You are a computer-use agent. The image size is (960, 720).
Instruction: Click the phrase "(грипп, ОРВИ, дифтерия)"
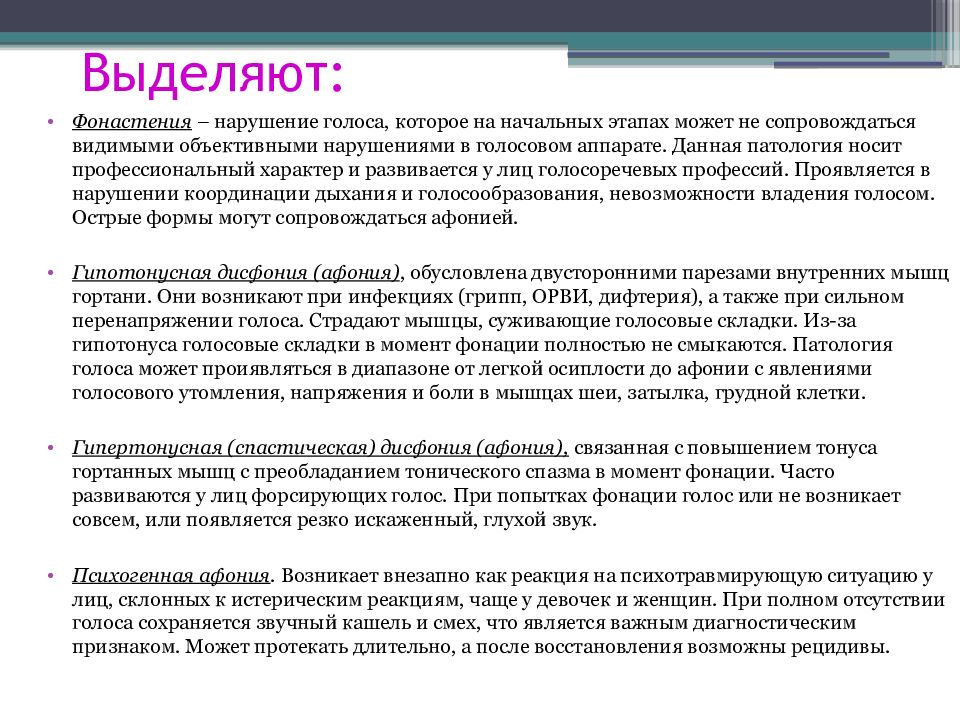[578, 297]
